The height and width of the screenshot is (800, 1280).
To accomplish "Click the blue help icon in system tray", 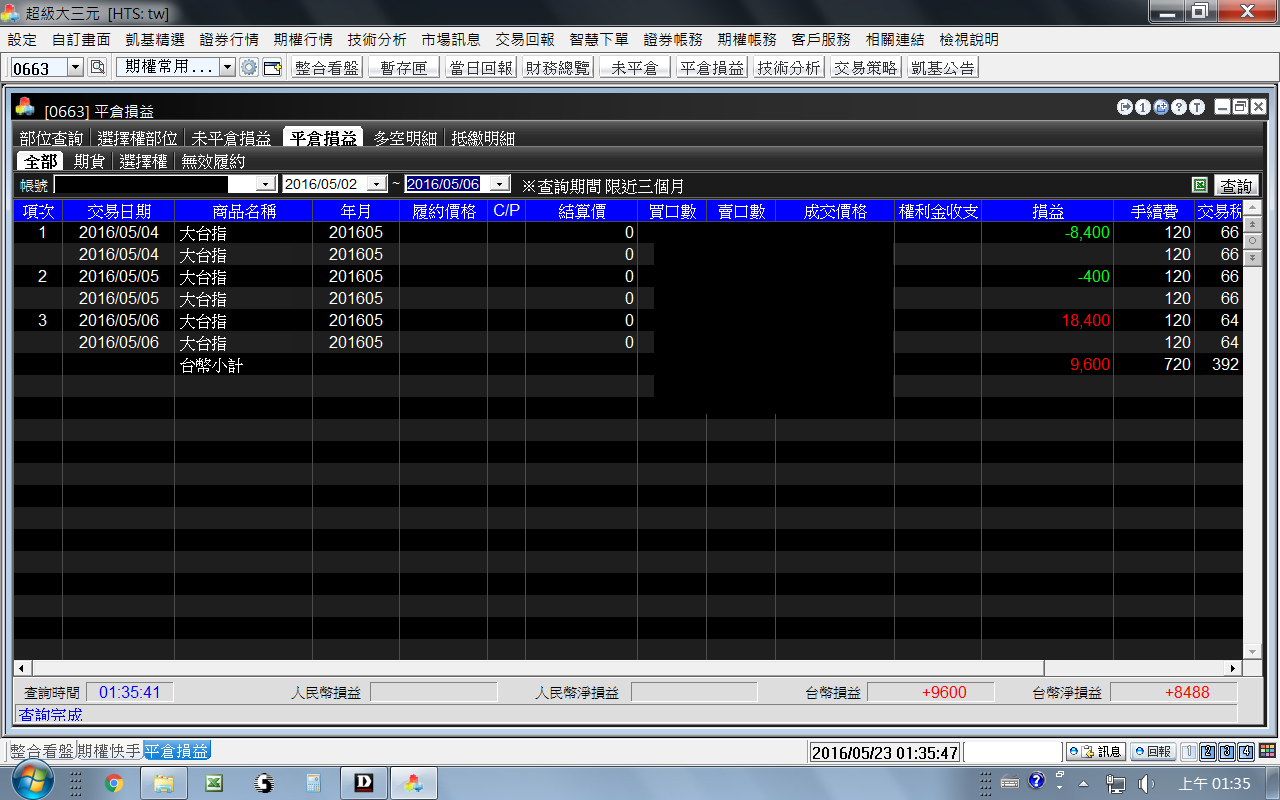I will coord(1037,781).
